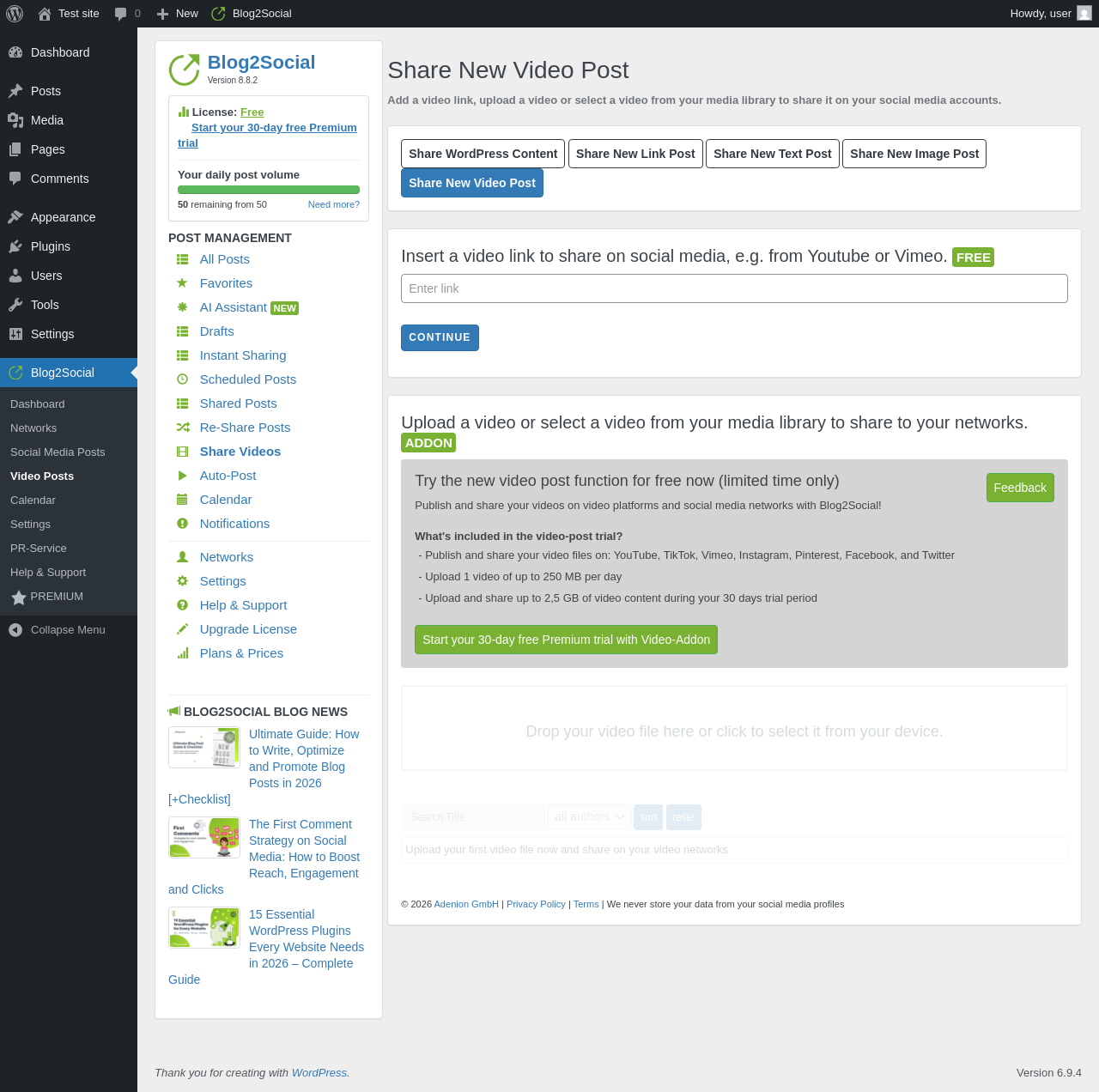This screenshot has height=1092, width=1099.
Task: Open the Test site home icon
Action: coord(45,14)
